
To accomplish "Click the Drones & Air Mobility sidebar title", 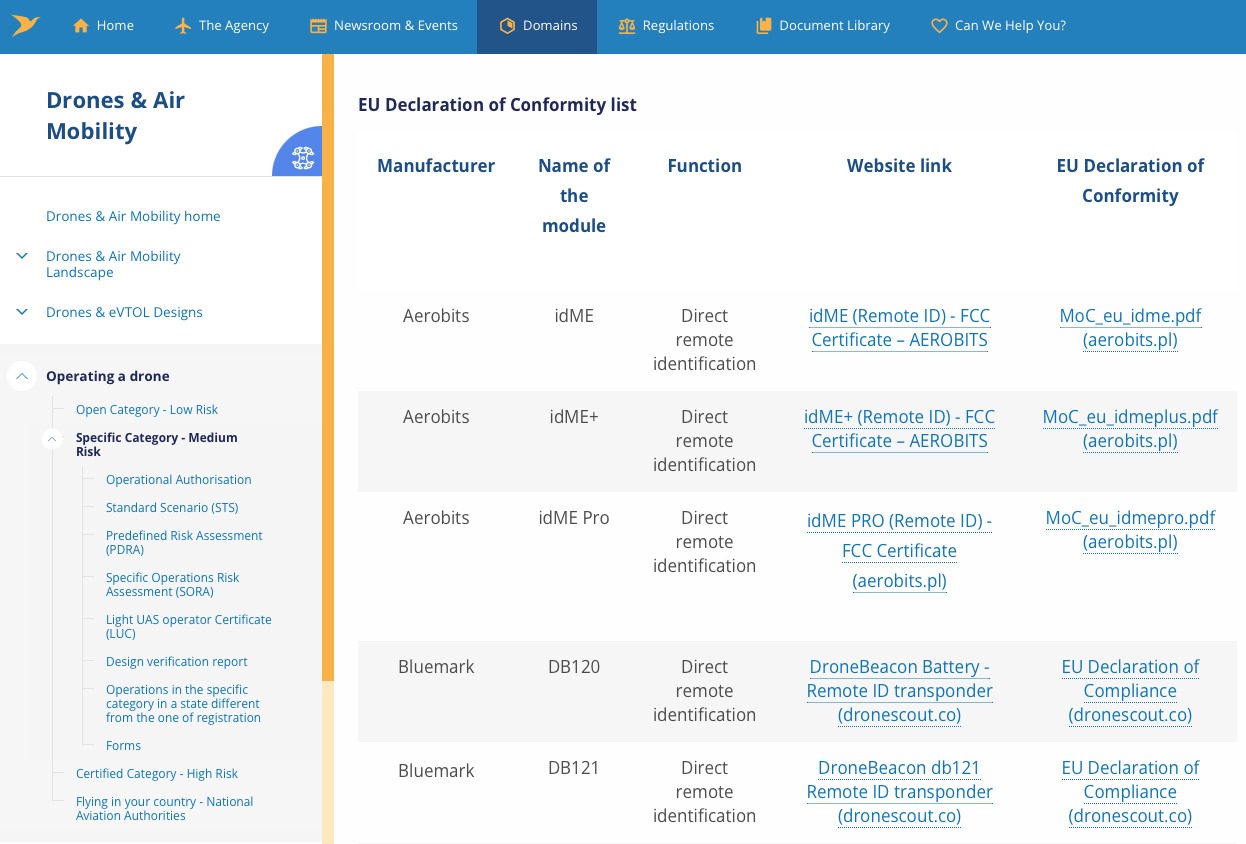I will click(x=115, y=115).
